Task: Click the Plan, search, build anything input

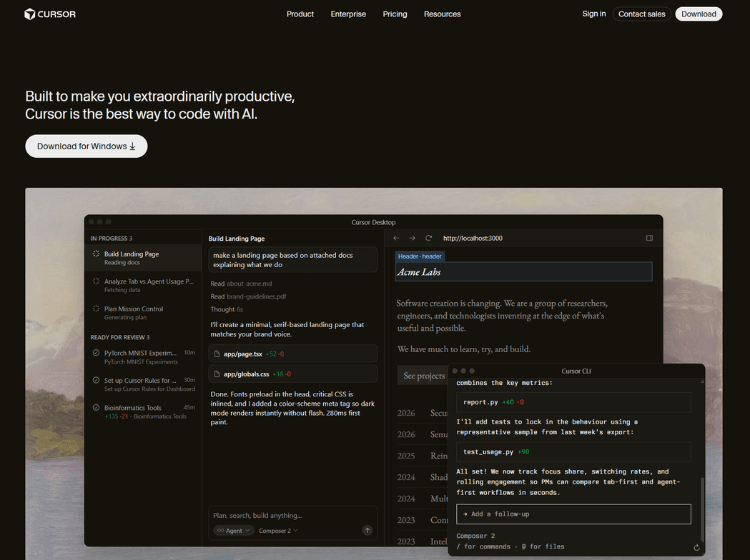Action: tap(293, 516)
